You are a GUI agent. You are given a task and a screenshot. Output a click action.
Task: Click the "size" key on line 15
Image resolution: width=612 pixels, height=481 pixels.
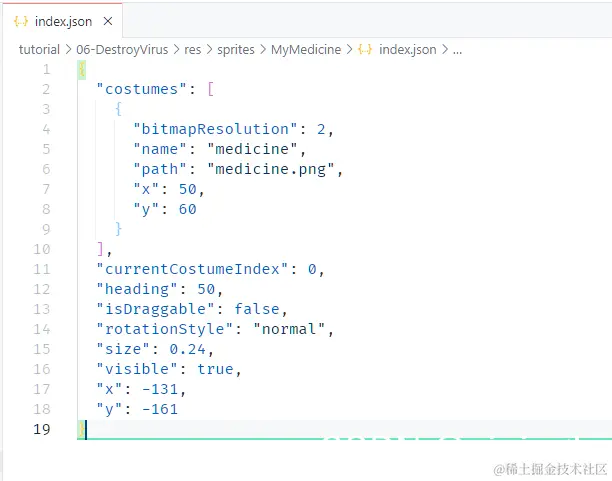pos(123,349)
